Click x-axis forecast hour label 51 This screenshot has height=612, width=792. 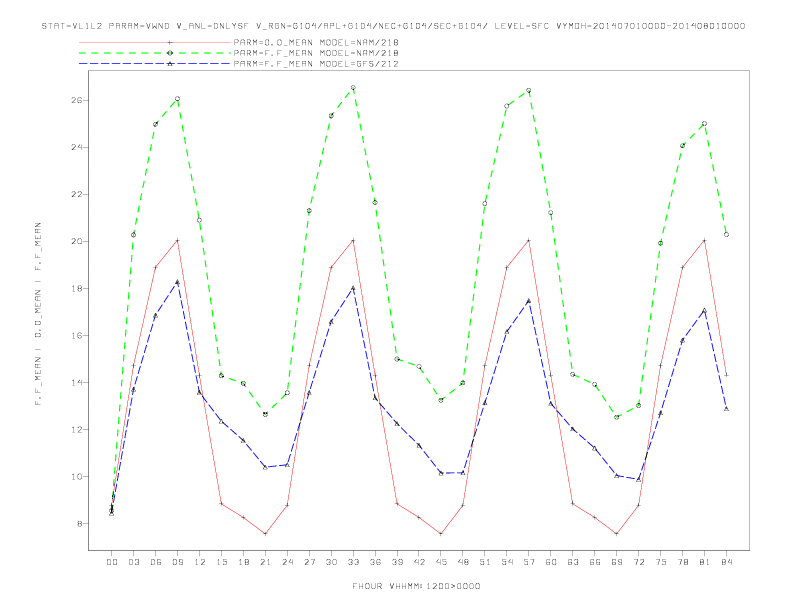[485, 562]
